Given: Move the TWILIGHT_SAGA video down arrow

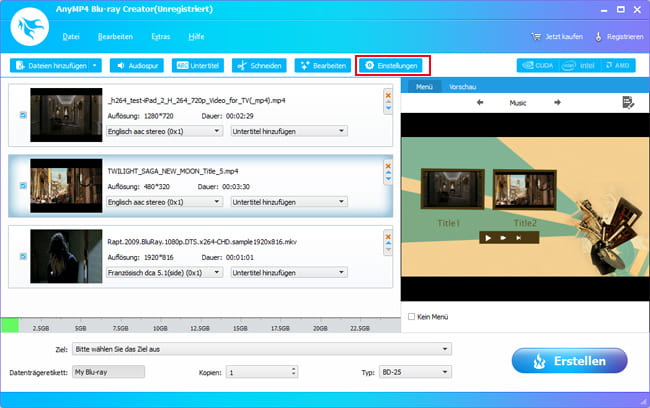Looking at the screenshot, I should (388, 179).
